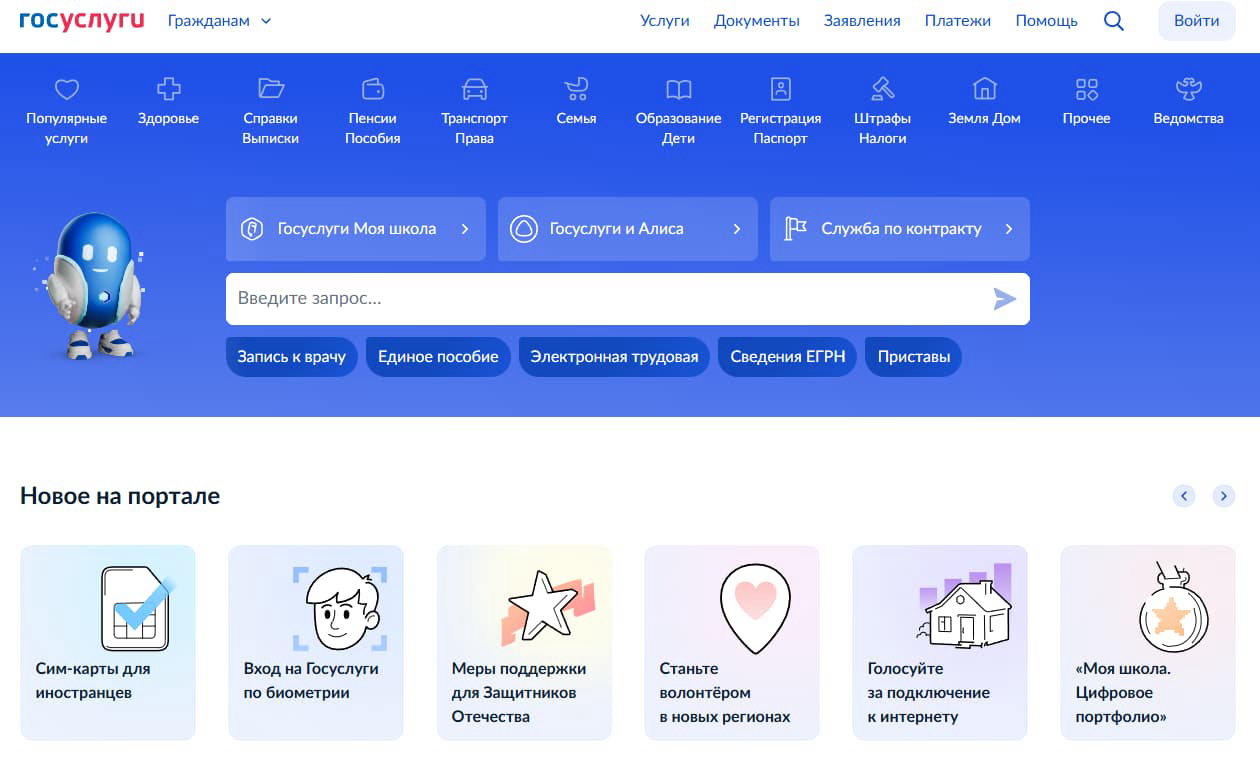The width and height of the screenshot is (1260, 770).
Task: Click the Войти login button
Action: [1196, 21]
